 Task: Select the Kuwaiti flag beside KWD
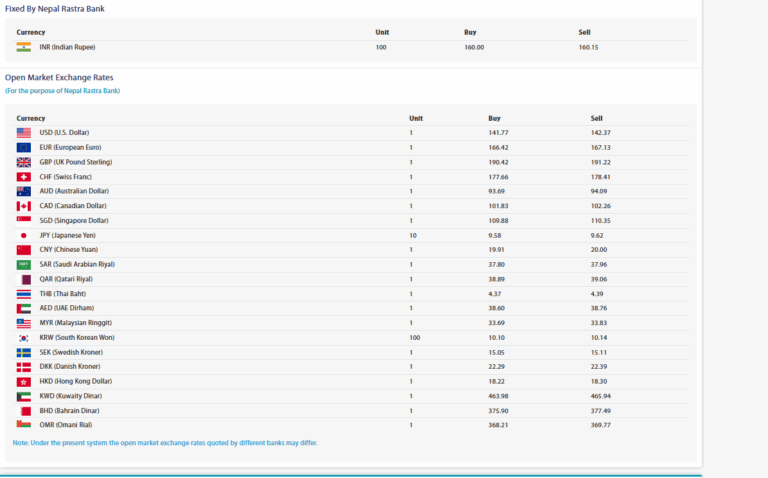tap(24, 396)
